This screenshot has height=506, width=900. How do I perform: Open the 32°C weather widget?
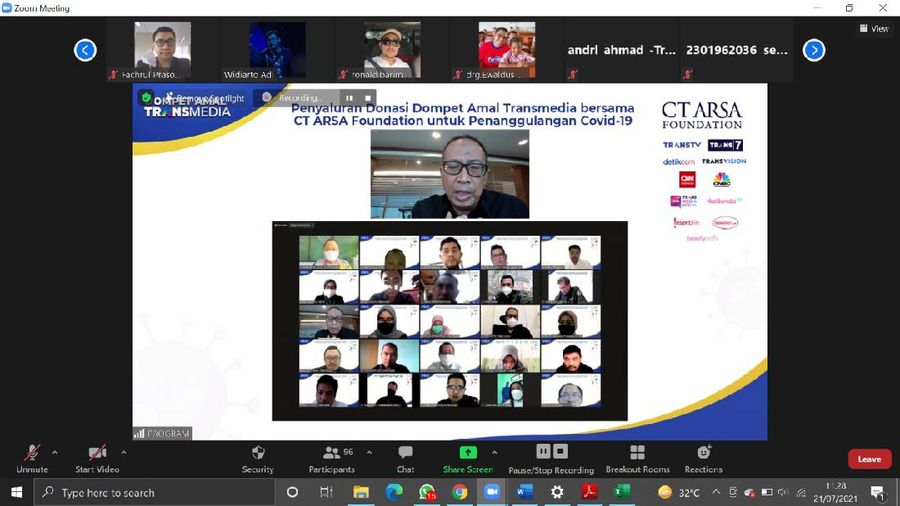click(679, 492)
